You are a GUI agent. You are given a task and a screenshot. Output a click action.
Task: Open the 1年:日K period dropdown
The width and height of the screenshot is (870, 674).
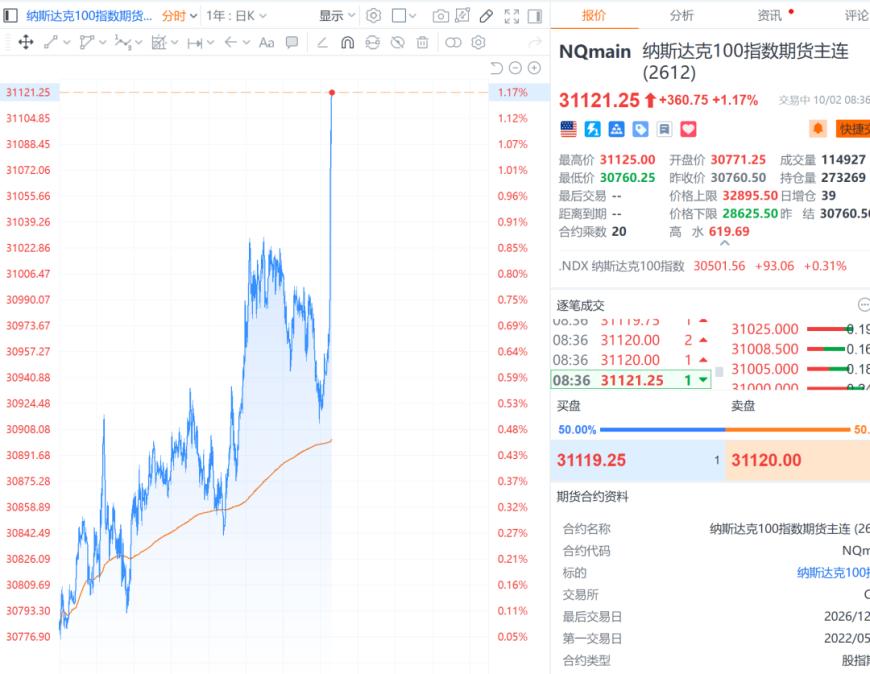click(x=236, y=16)
